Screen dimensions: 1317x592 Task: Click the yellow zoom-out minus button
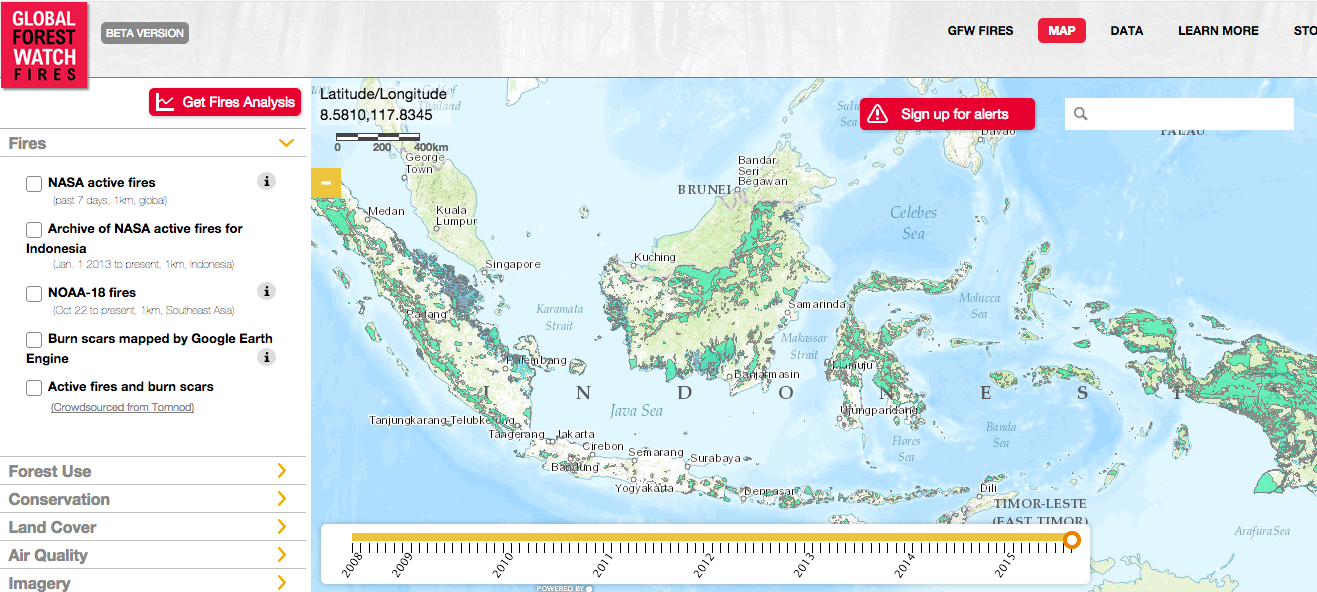(x=326, y=183)
